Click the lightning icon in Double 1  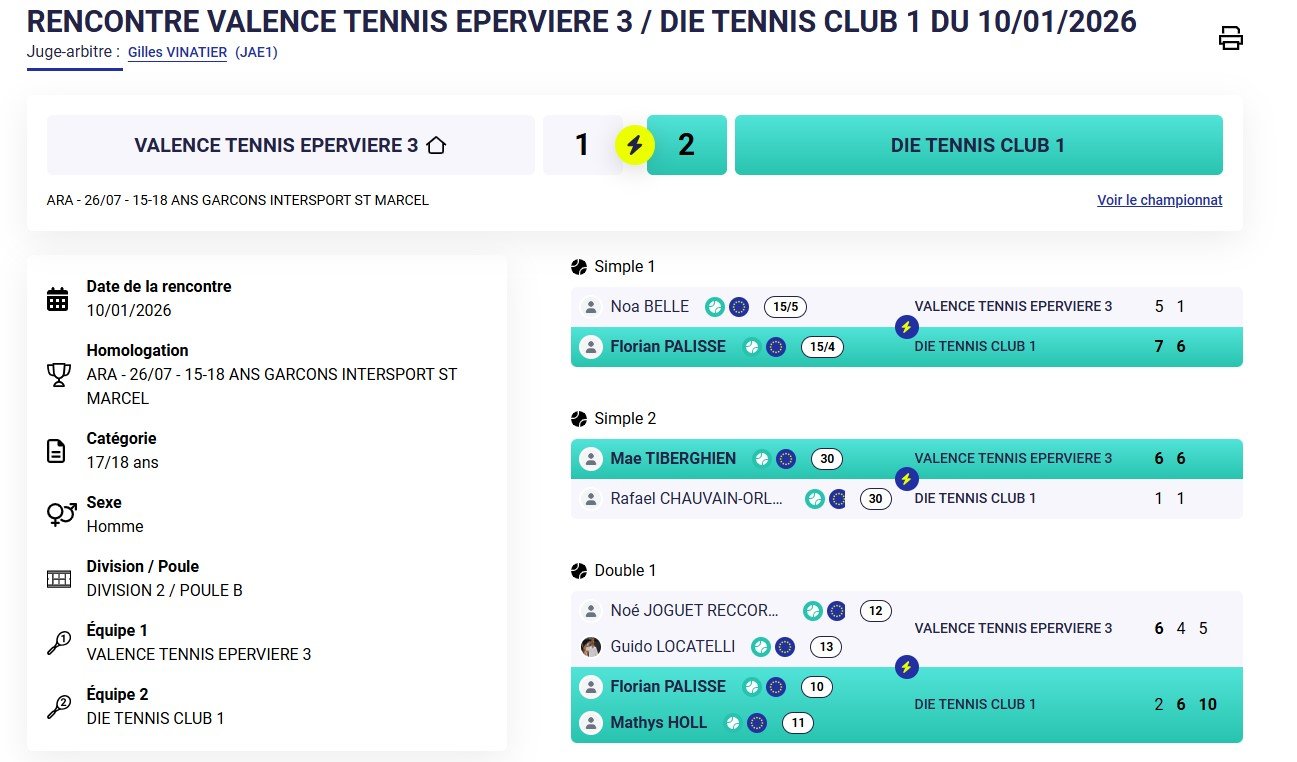pos(906,667)
